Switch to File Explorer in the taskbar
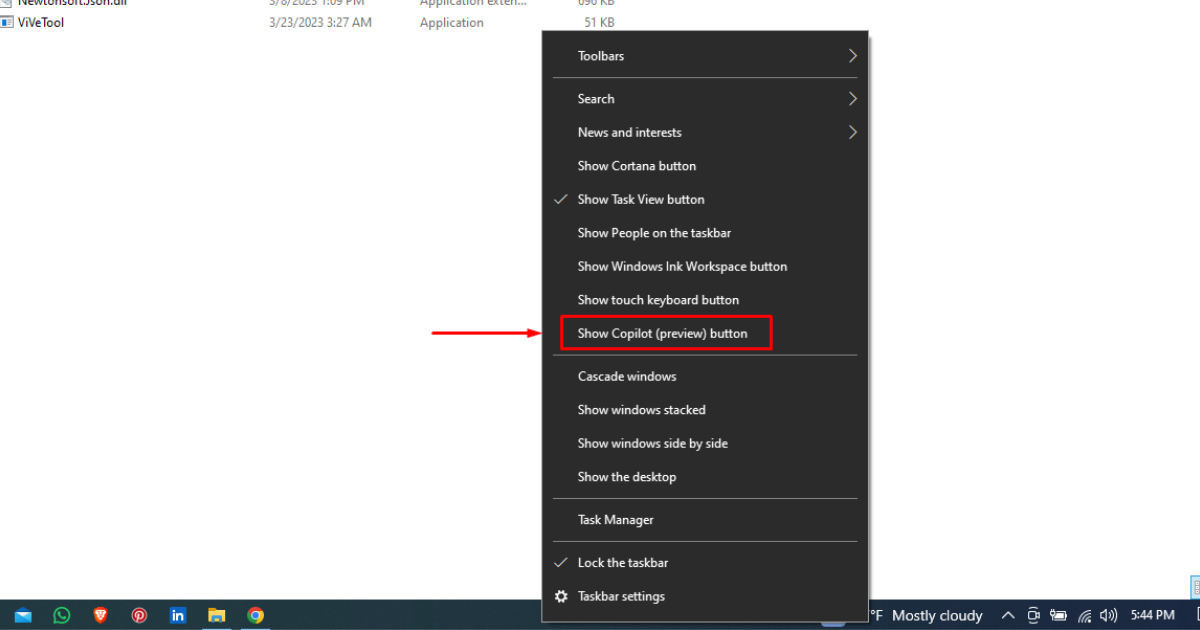Viewport: 1200px width, 630px height. tap(216, 615)
